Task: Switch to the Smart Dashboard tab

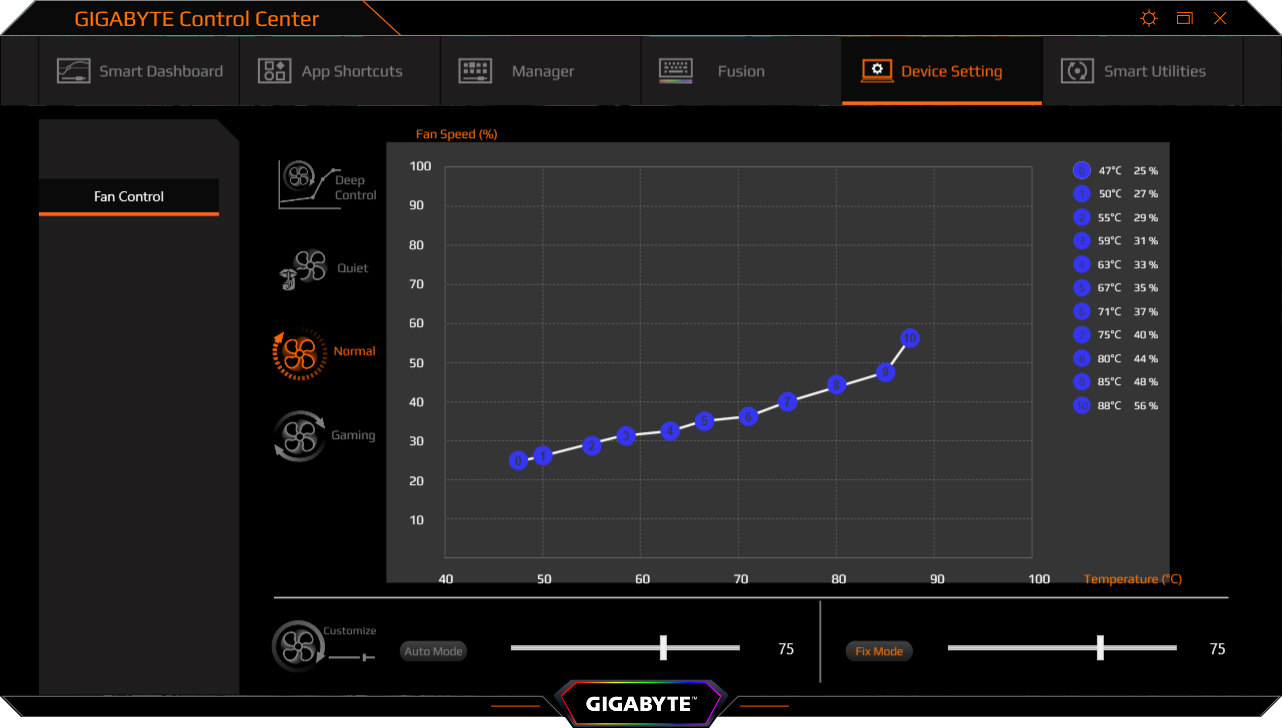Action: point(140,71)
